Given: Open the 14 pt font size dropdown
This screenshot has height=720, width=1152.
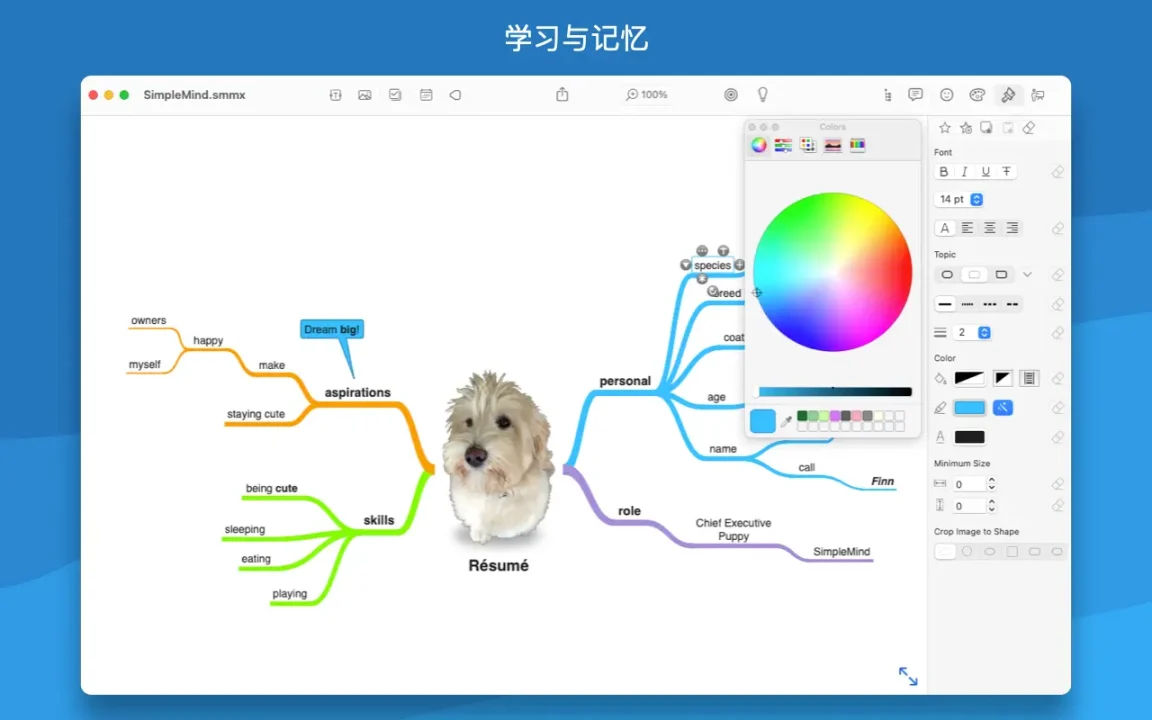Looking at the screenshot, I should (959, 199).
